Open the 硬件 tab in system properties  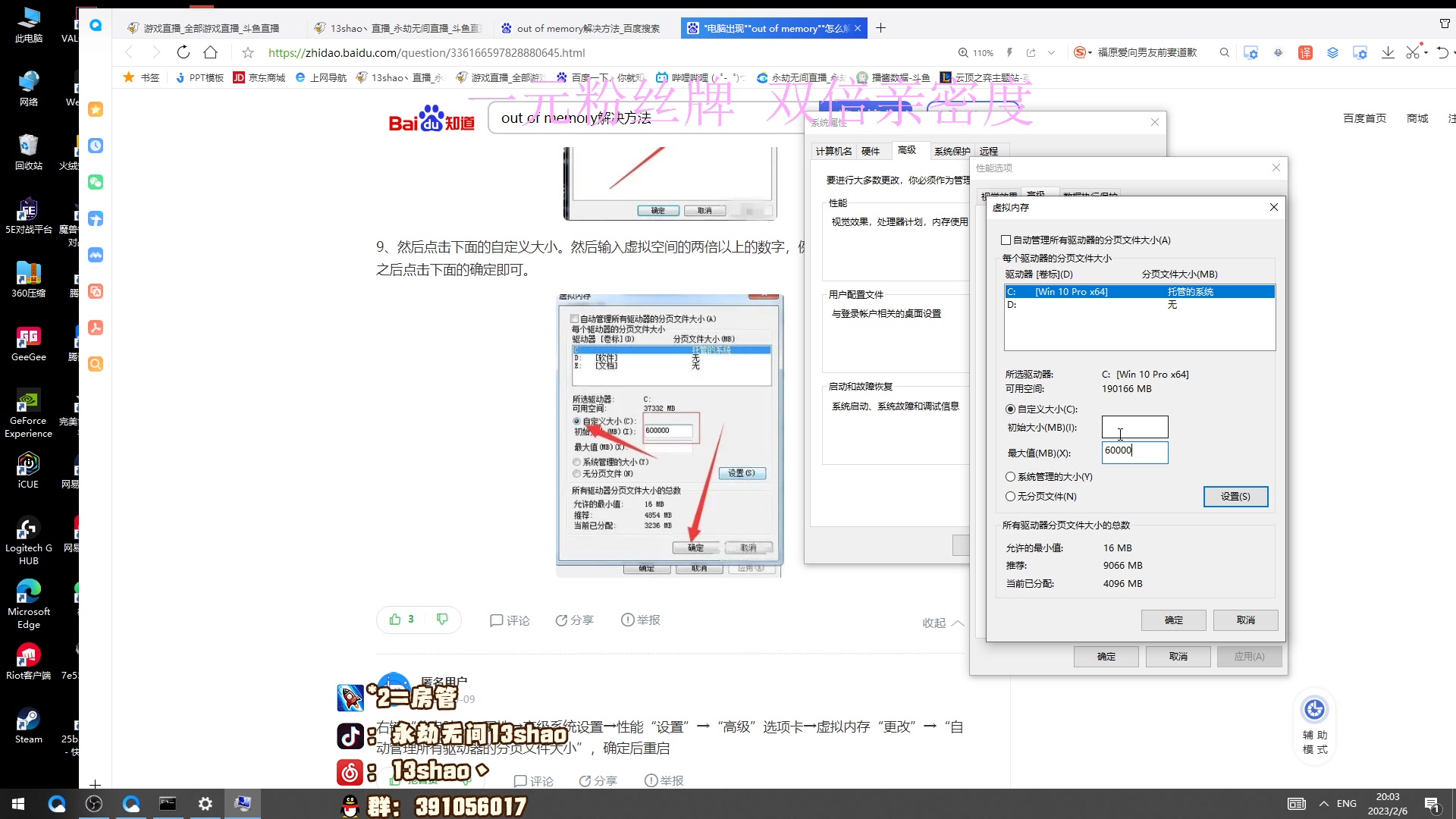click(871, 152)
